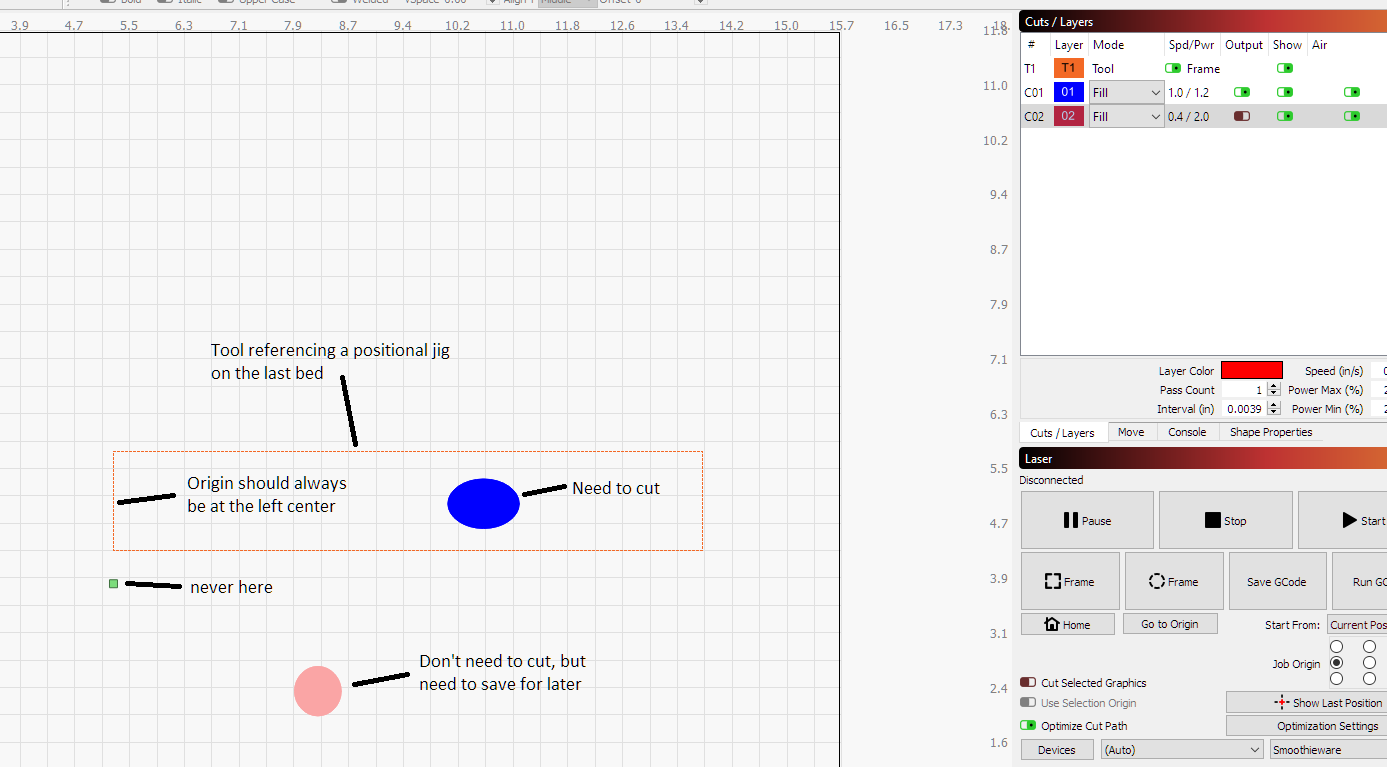Select the orange T1 tool layer swatch
The image size is (1387, 767).
(x=1069, y=68)
